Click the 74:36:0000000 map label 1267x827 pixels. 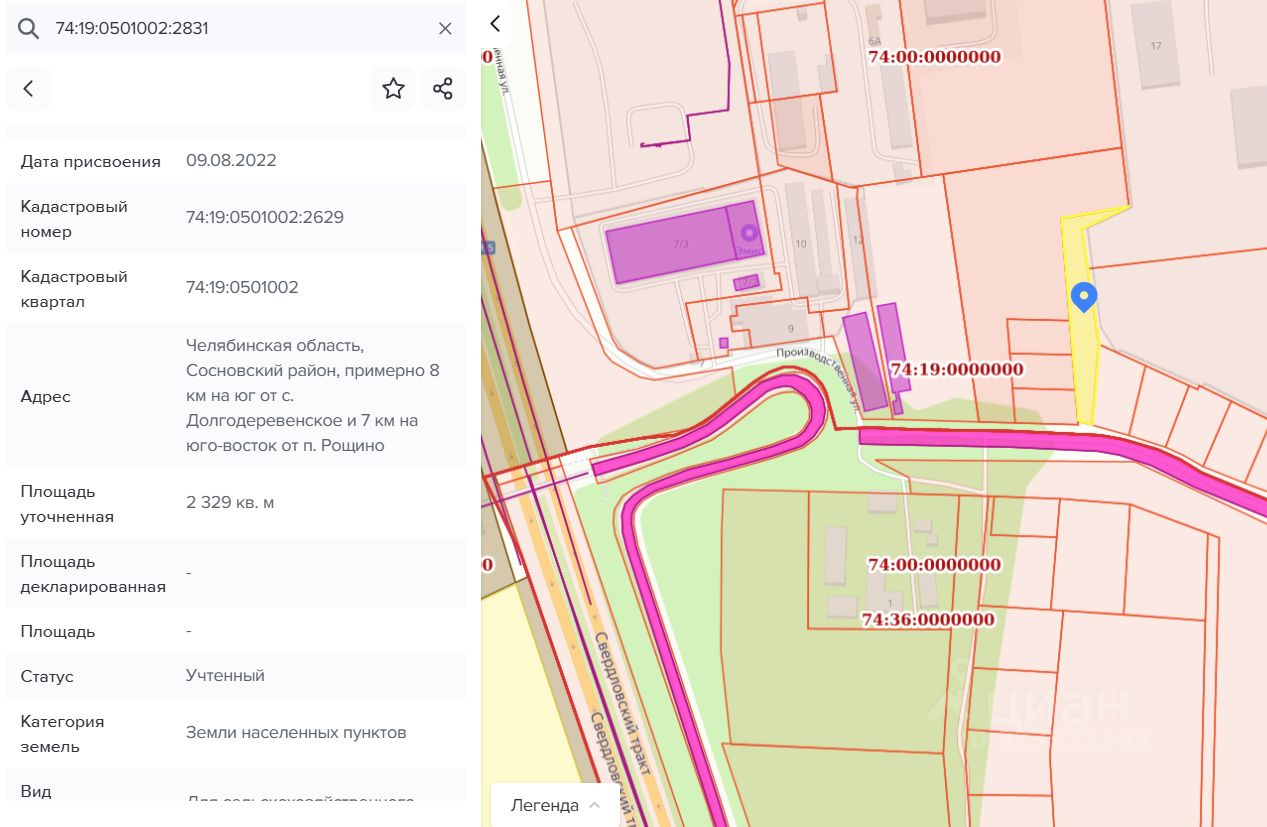point(927,620)
